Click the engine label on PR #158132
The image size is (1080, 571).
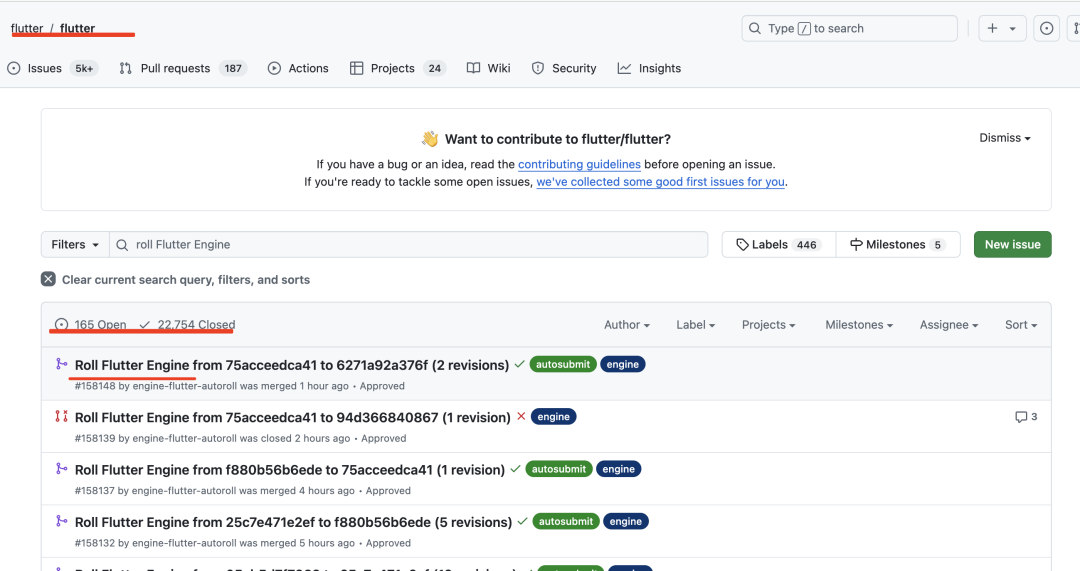coord(625,521)
